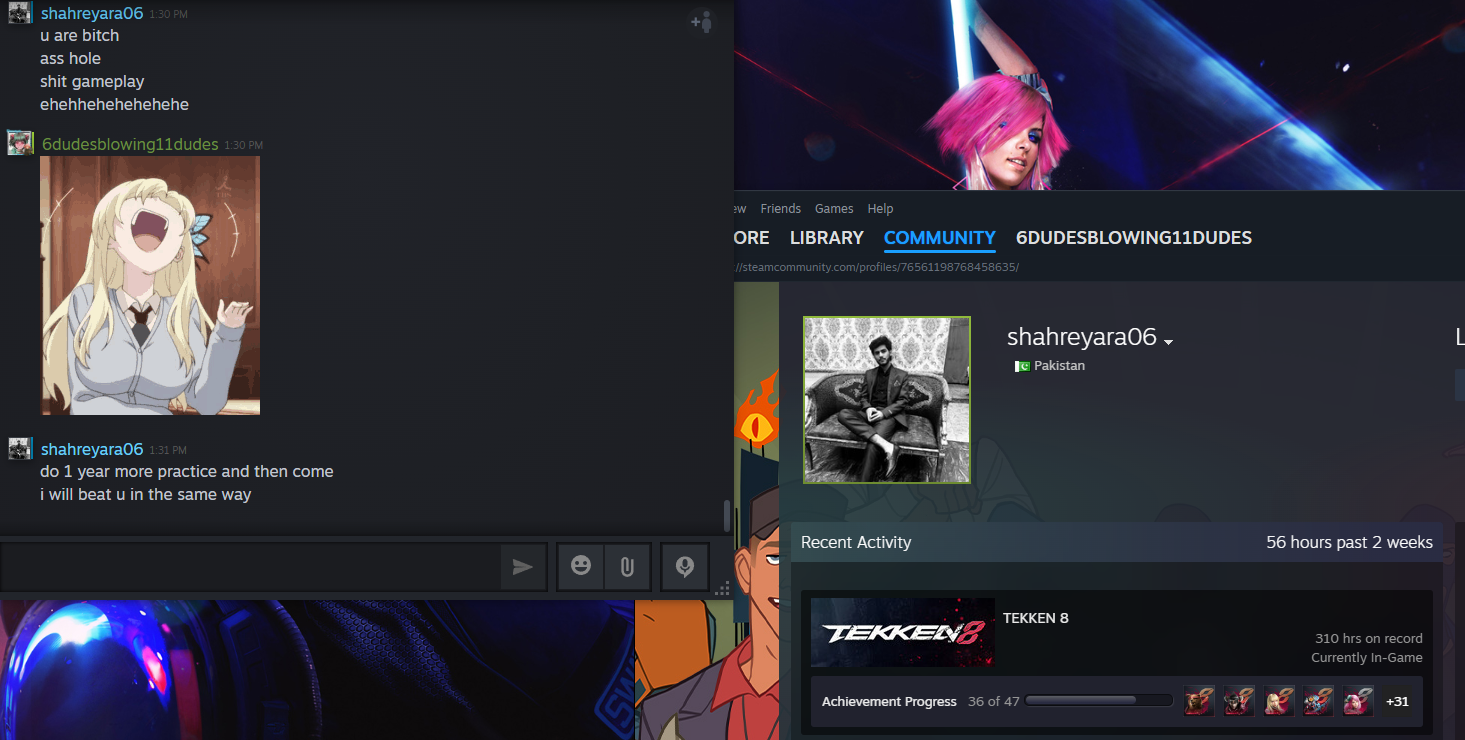Image resolution: width=1465 pixels, height=740 pixels.
Task: Click the "Currently In-Game" status text
Action: (x=1367, y=658)
